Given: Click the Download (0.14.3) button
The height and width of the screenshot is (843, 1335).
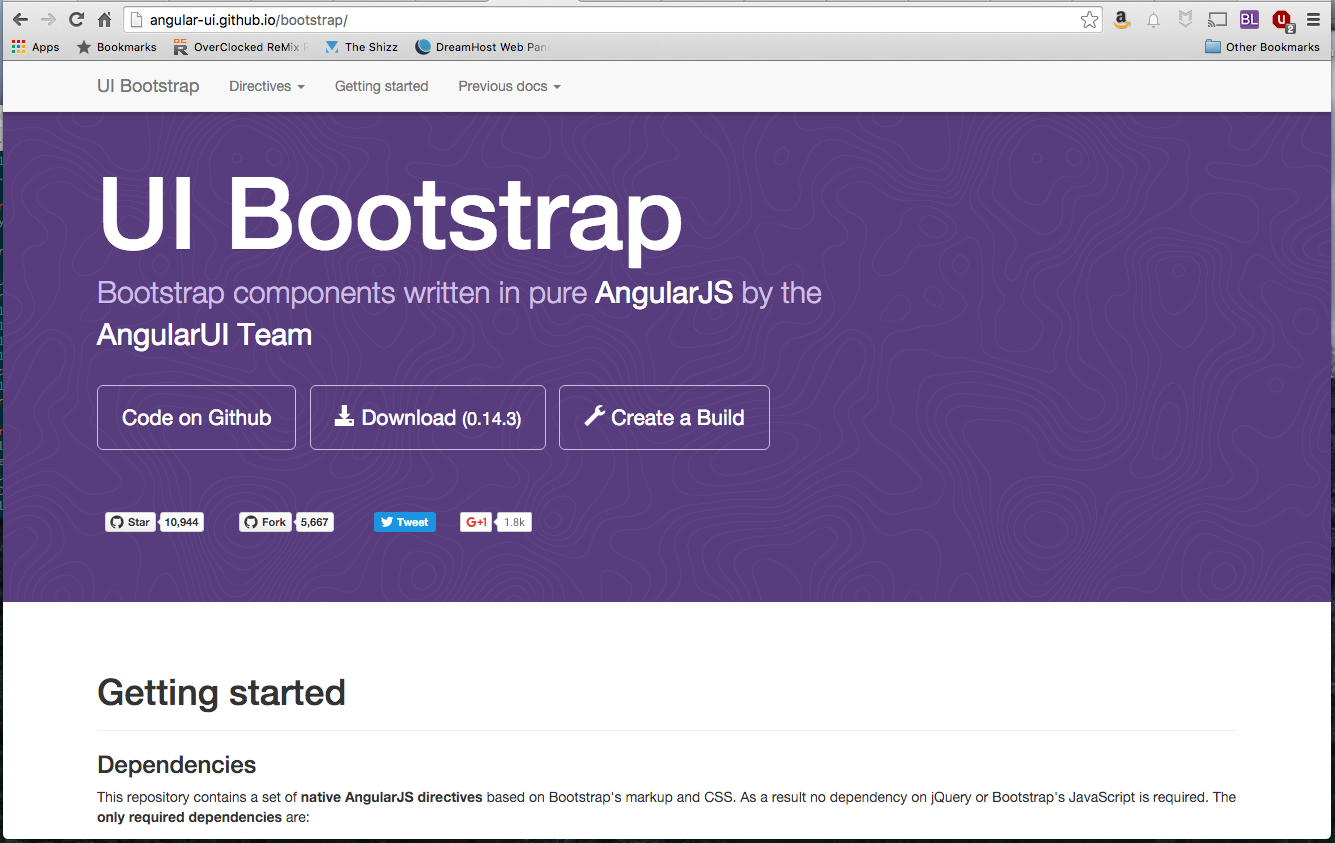Looking at the screenshot, I should (x=428, y=417).
